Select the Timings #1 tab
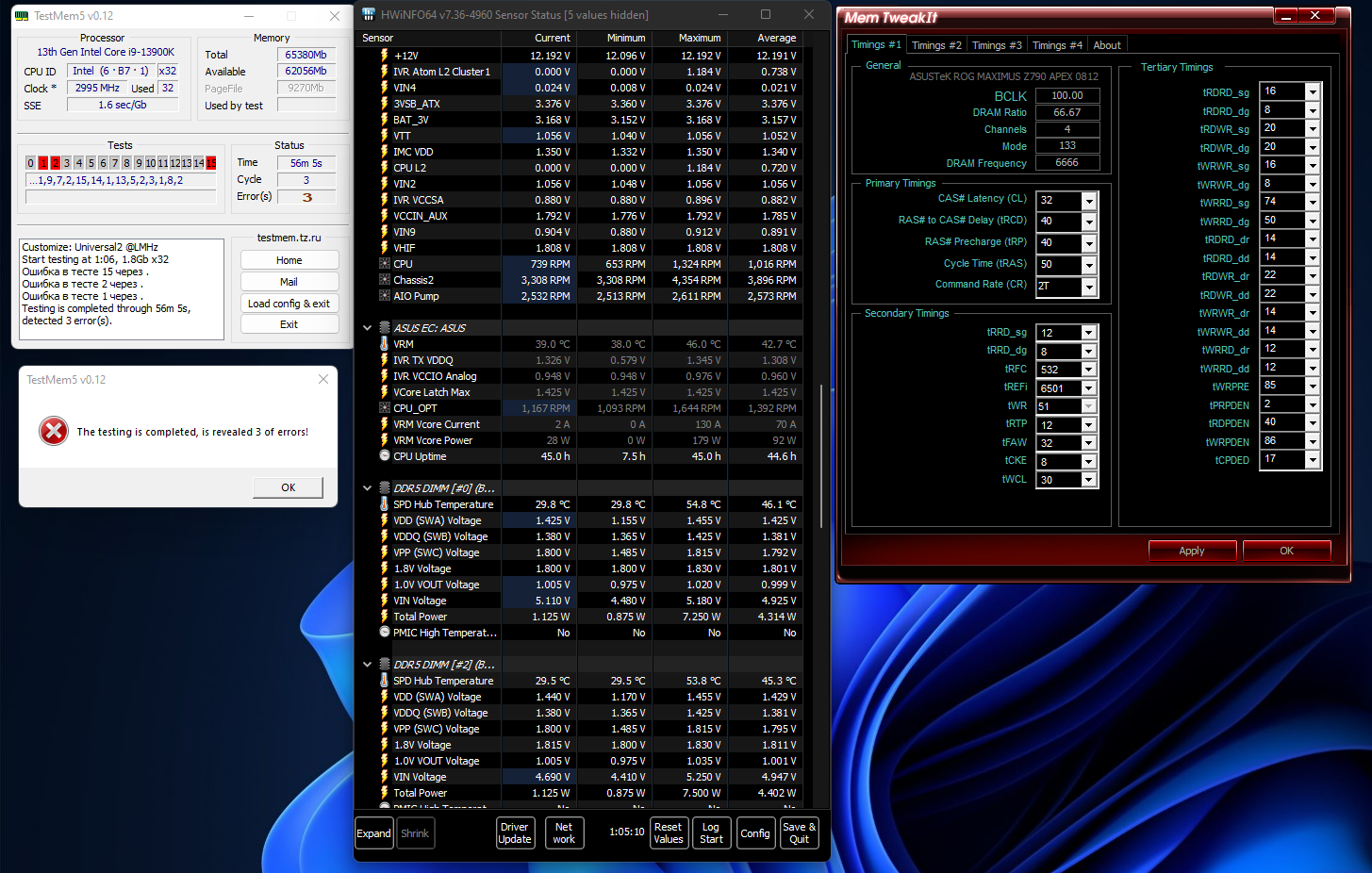Viewport: 1372px width, 873px height. pos(876,44)
